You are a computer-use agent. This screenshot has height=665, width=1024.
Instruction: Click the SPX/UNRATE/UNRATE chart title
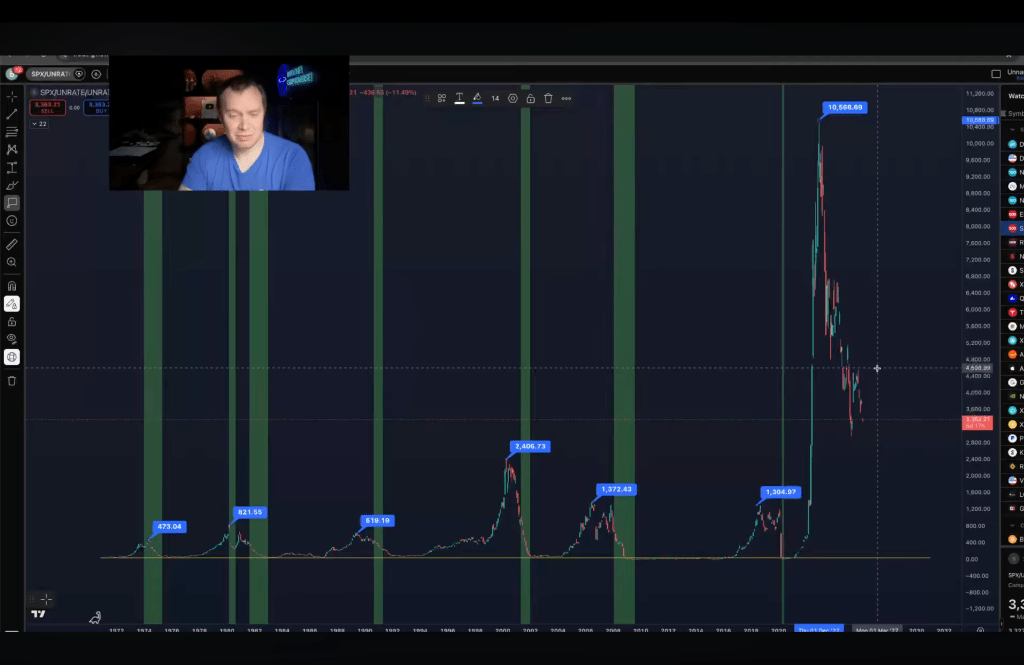[x=73, y=92]
